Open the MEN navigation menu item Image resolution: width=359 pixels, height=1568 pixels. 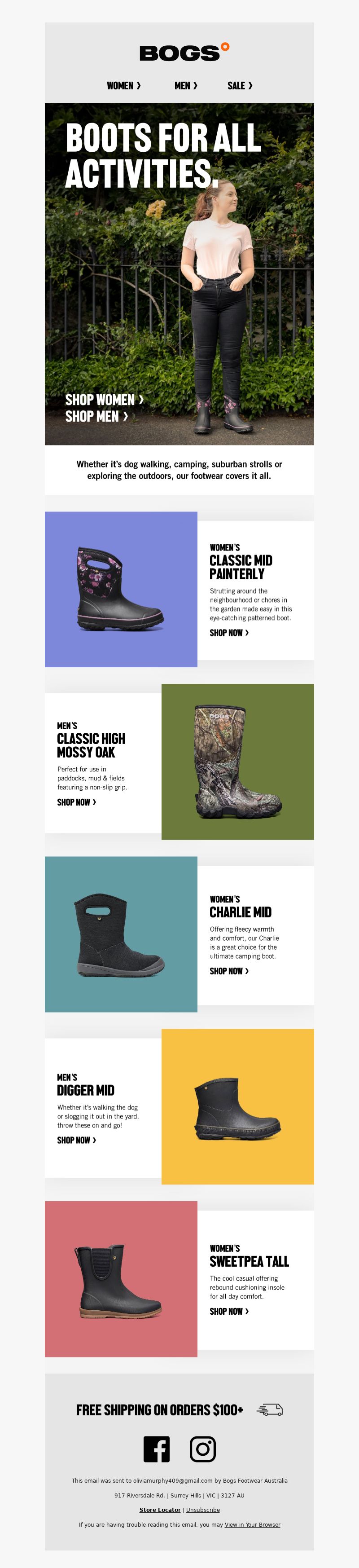pos(186,86)
